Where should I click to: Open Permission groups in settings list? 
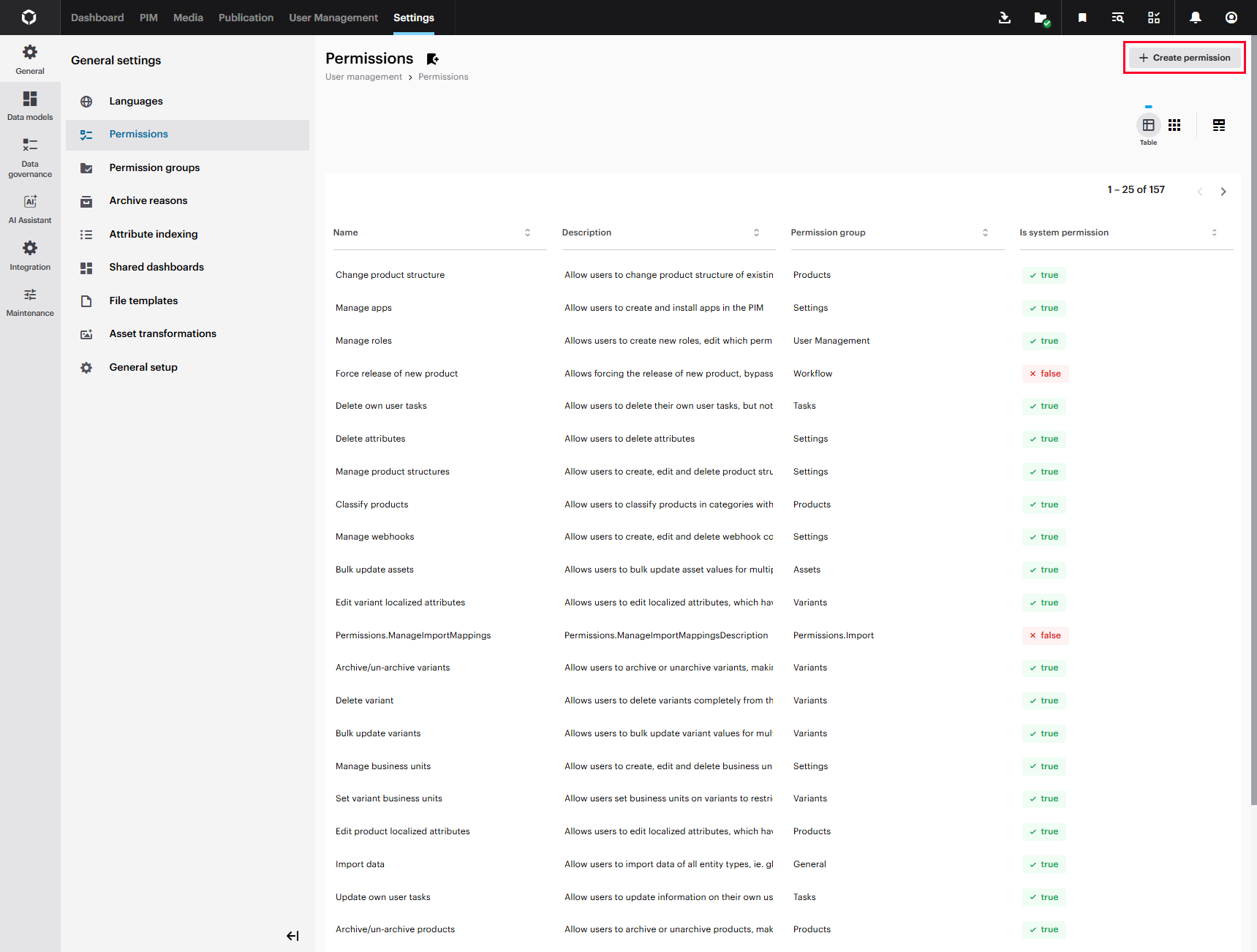point(154,167)
